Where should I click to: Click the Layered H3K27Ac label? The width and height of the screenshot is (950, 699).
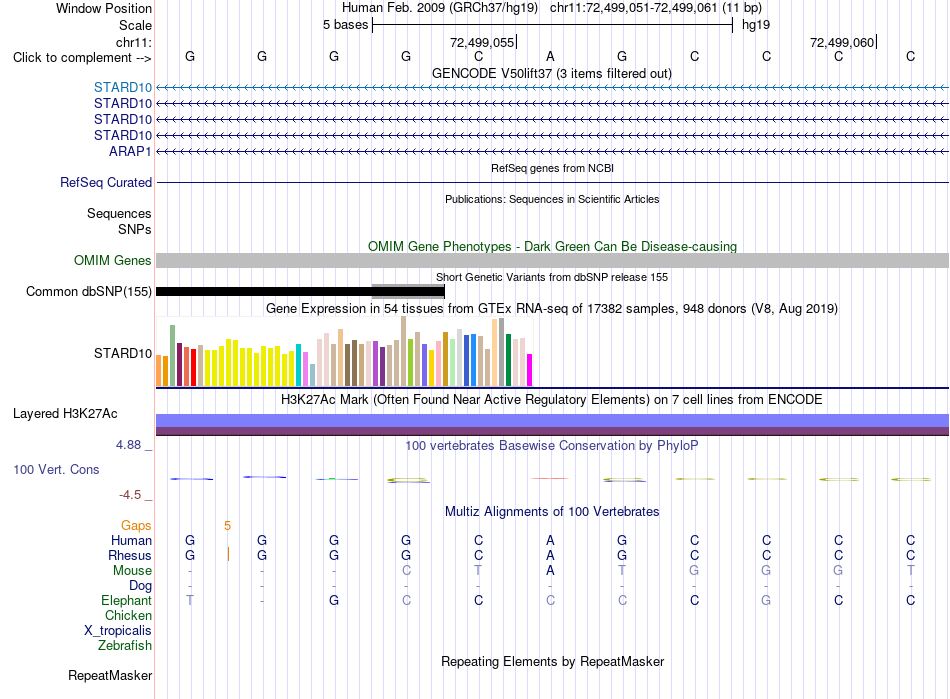click(x=65, y=414)
